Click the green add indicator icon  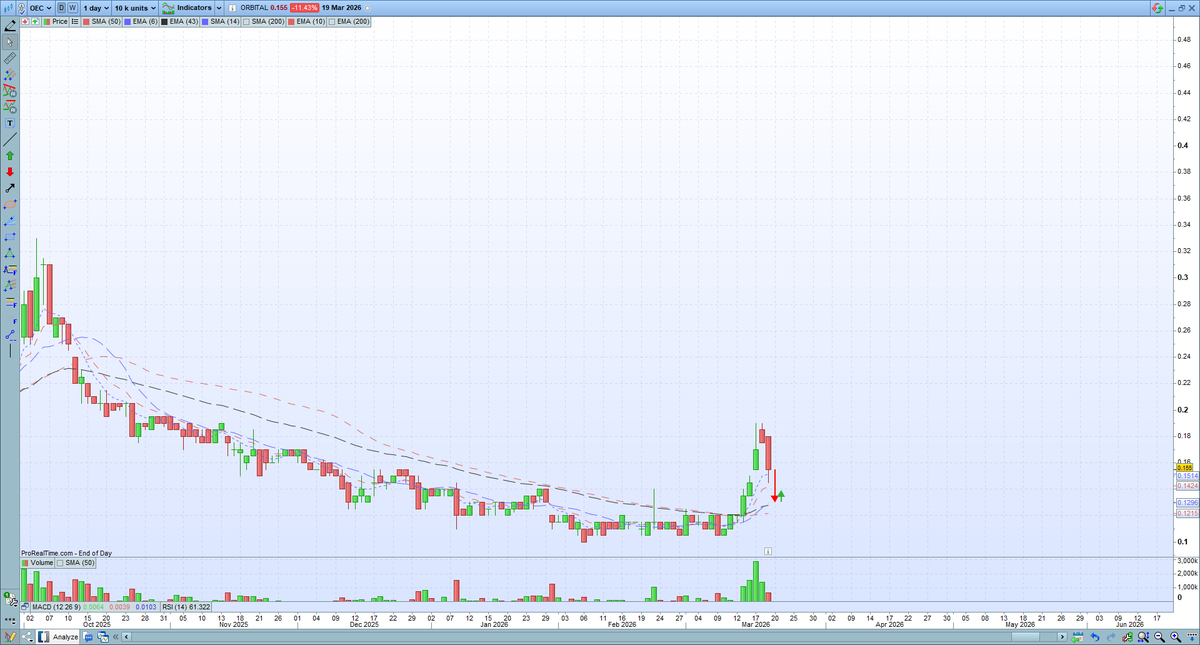(x=35, y=22)
